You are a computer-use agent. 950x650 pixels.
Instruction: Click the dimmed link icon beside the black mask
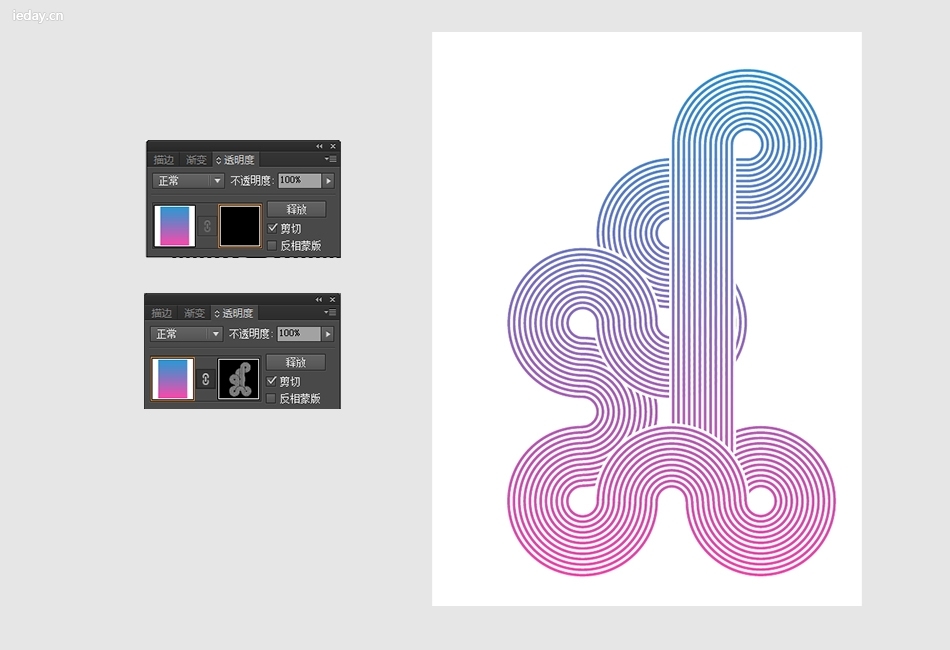pos(207,226)
